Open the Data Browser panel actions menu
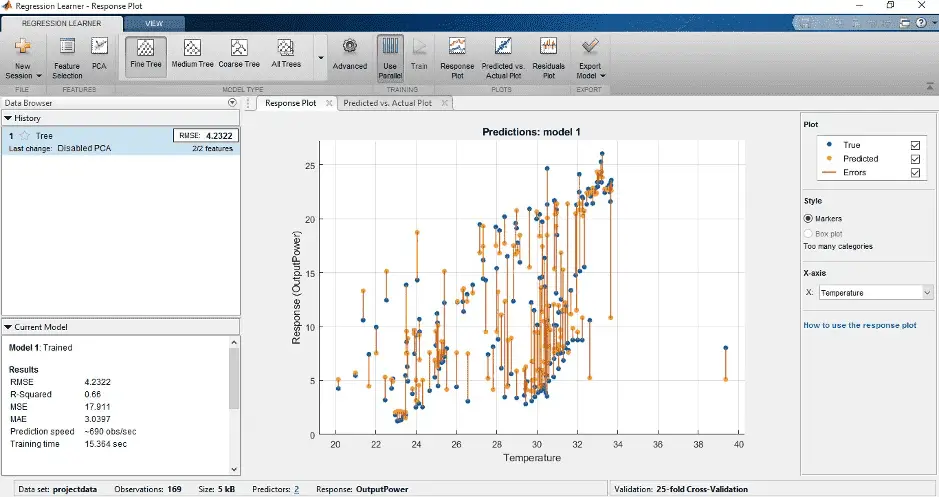 coord(232,103)
